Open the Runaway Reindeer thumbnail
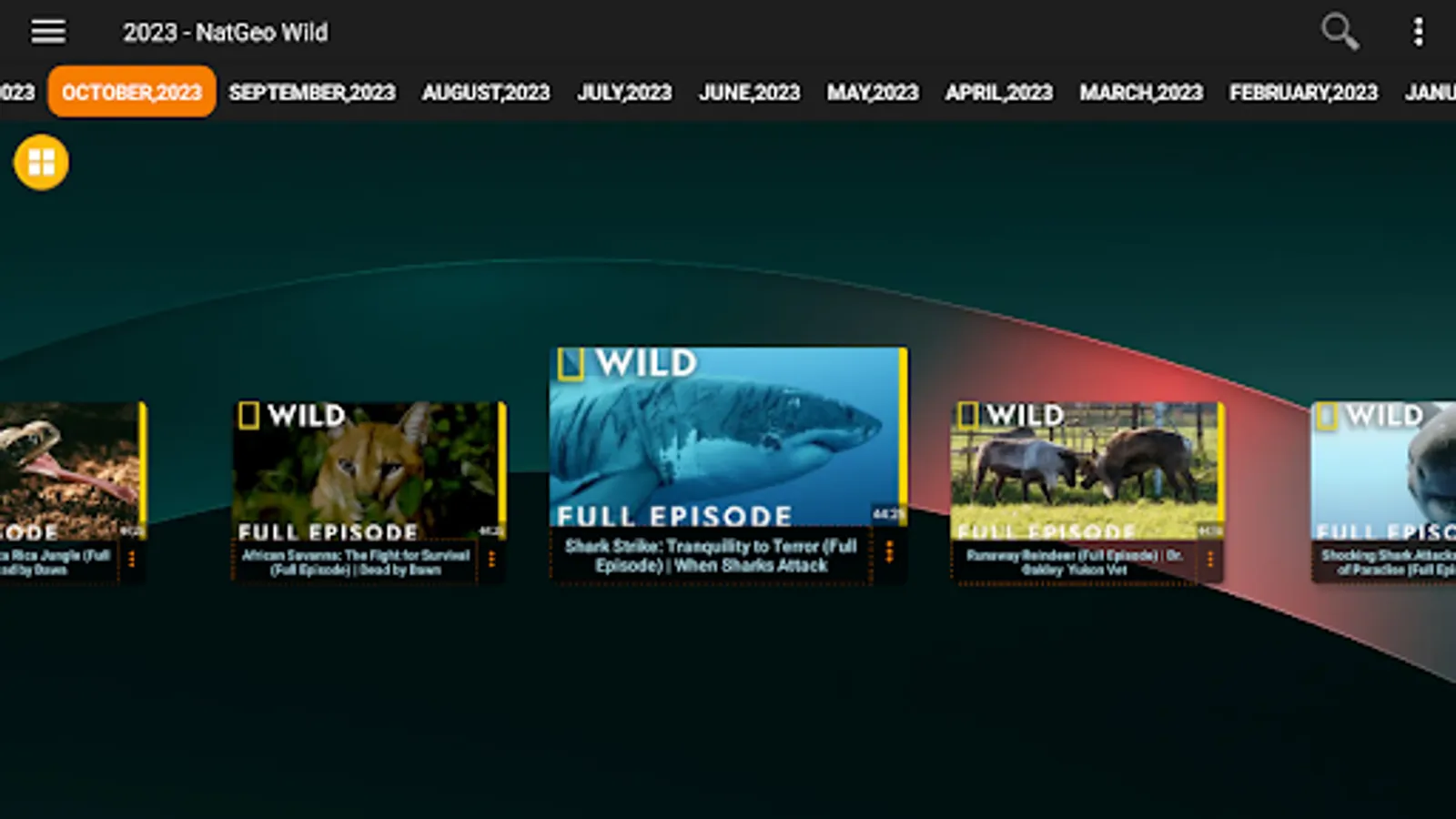Image resolution: width=1456 pixels, height=819 pixels. (x=1087, y=471)
